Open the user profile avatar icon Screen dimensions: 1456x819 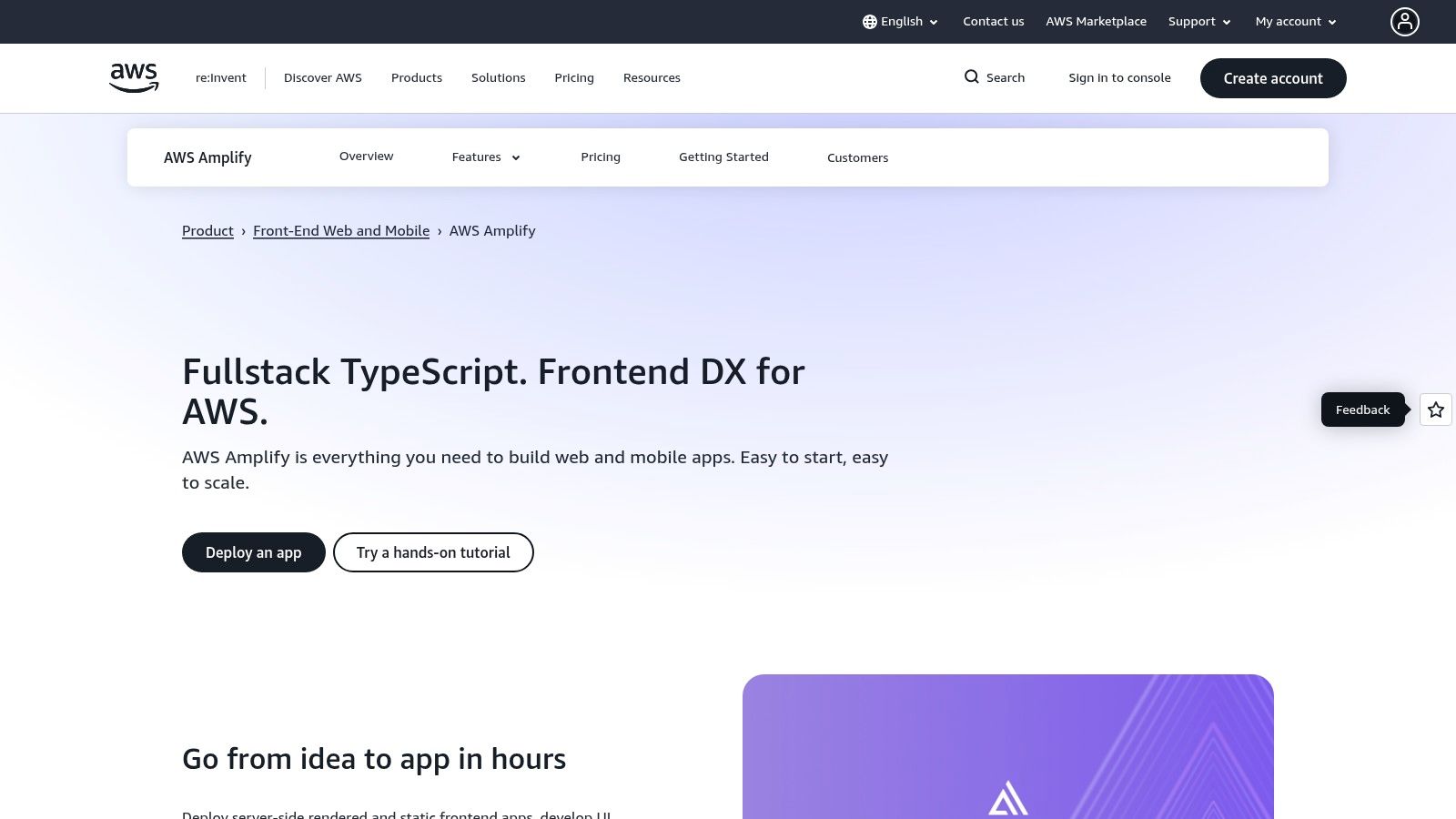click(x=1404, y=22)
